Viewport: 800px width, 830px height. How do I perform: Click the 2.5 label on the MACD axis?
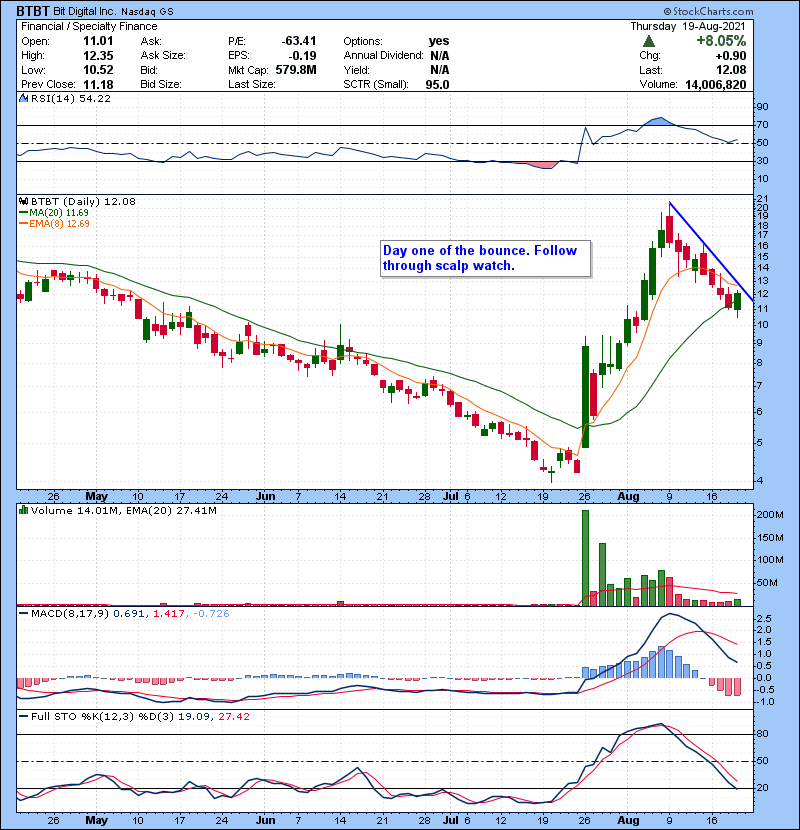pyautogui.click(x=765, y=619)
